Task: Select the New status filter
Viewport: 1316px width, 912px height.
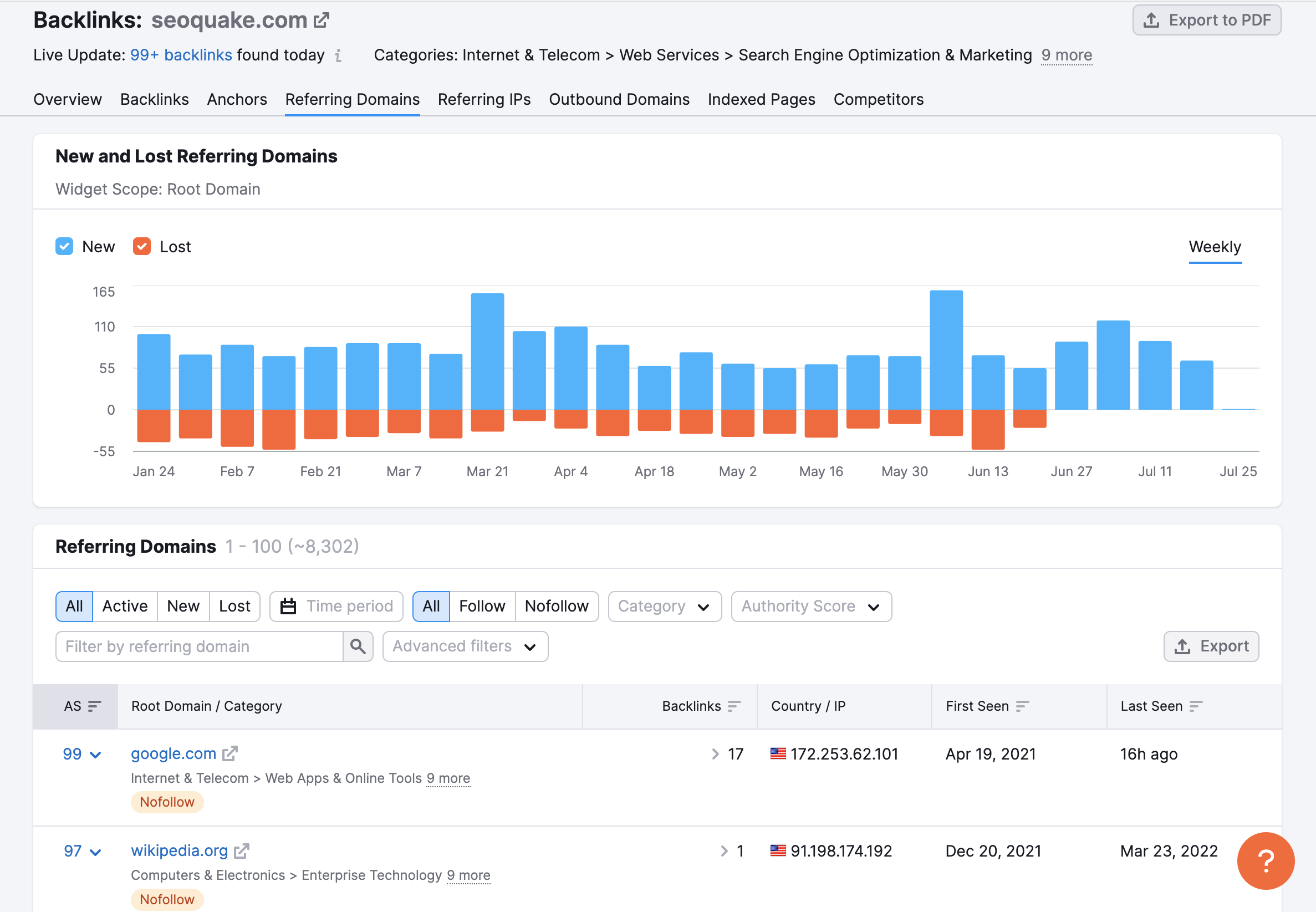Action: pos(183,607)
